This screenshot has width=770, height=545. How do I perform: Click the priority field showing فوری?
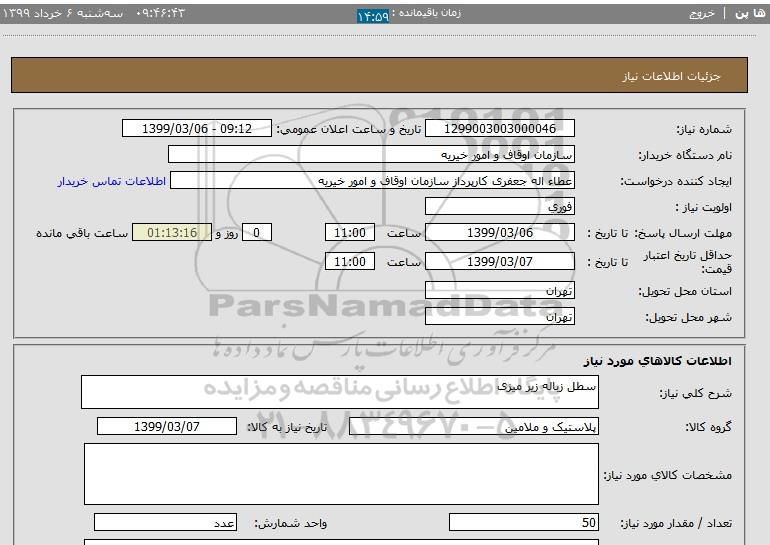point(500,207)
